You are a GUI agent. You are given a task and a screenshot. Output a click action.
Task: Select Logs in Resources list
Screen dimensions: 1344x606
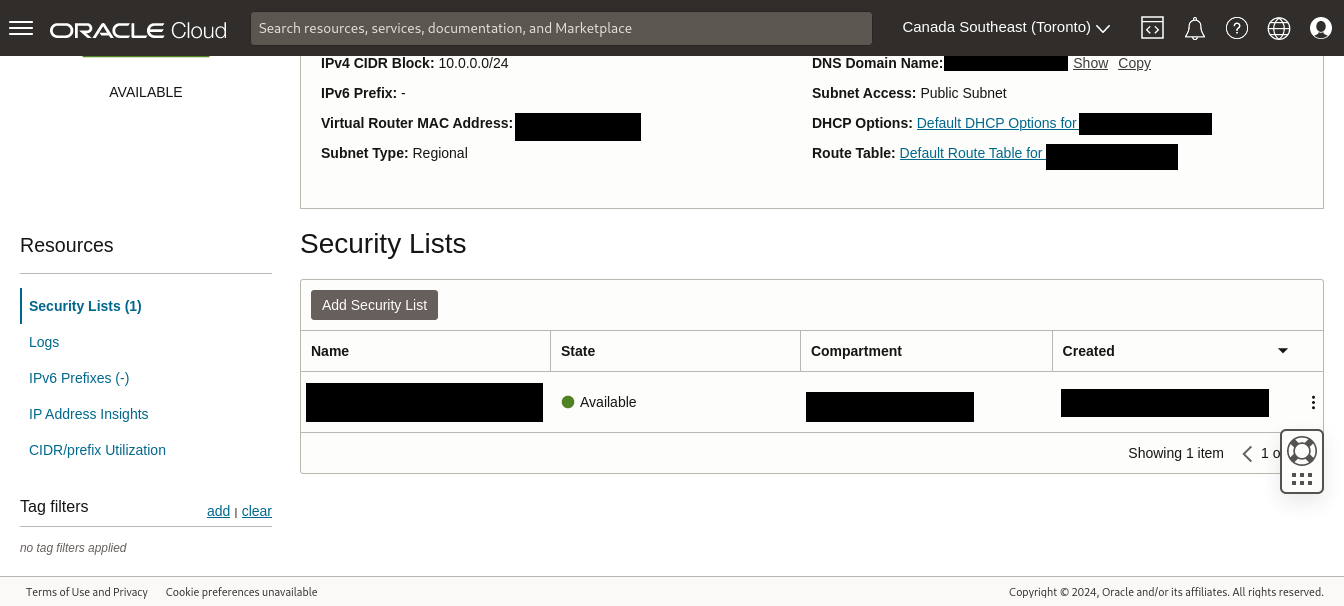pos(44,342)
